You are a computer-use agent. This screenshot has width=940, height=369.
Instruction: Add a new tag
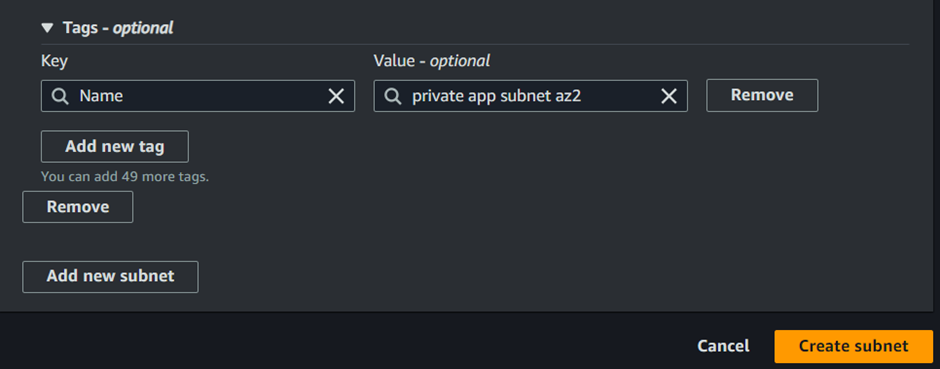pyautogui.click(x=115, y=146)
